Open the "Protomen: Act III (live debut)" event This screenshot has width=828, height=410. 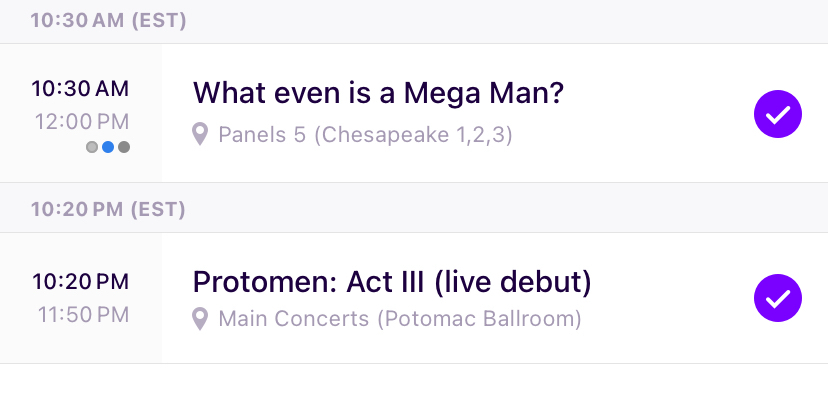point(392,282)
